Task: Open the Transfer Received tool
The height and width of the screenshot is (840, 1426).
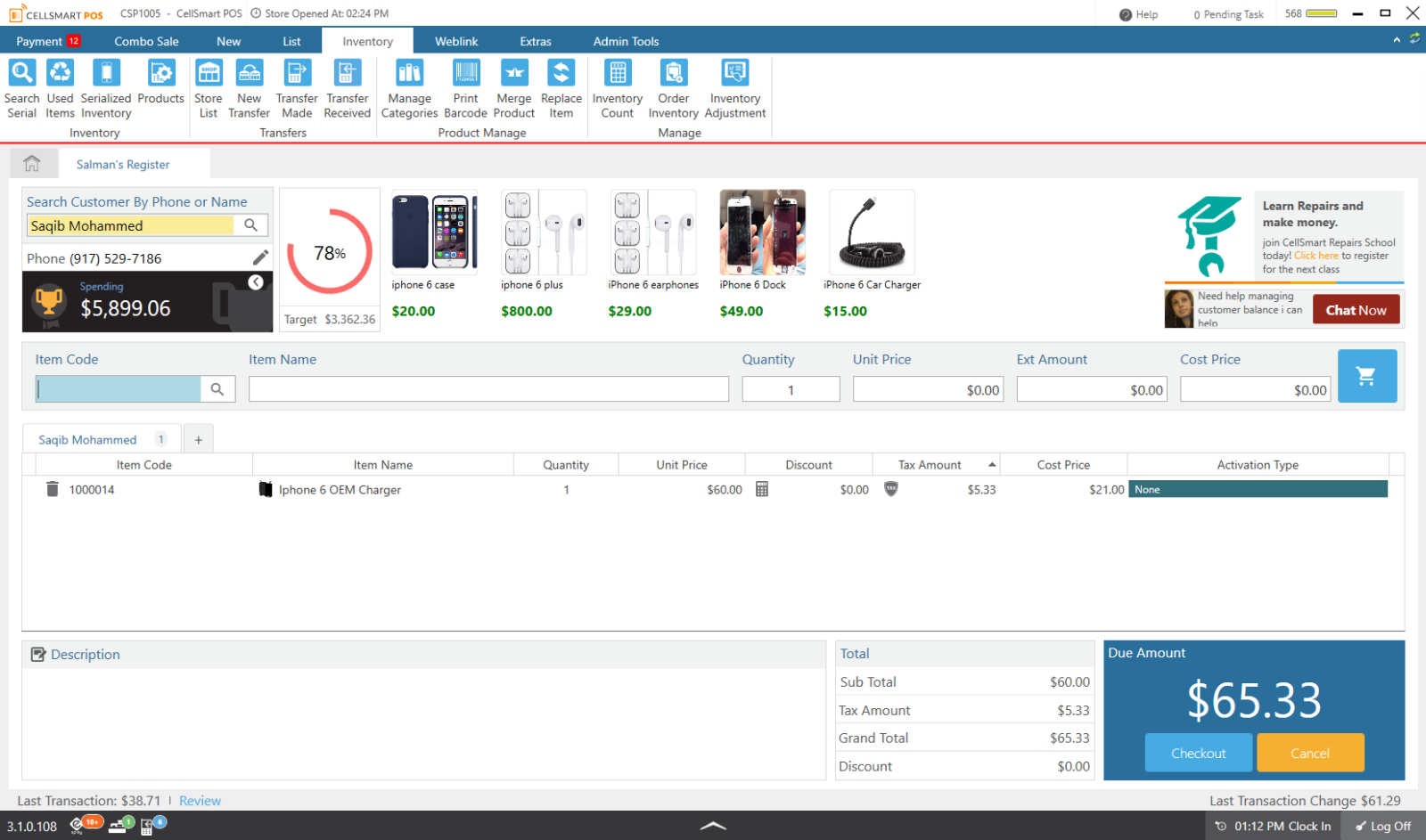Action: click(x=347, y=86)
